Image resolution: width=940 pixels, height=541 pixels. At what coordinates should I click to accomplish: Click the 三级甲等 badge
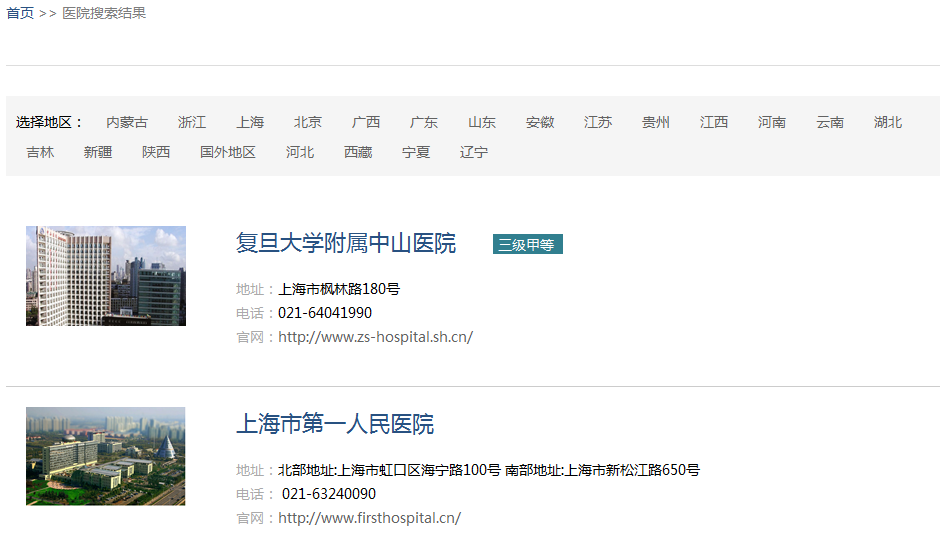pos(528,244)
